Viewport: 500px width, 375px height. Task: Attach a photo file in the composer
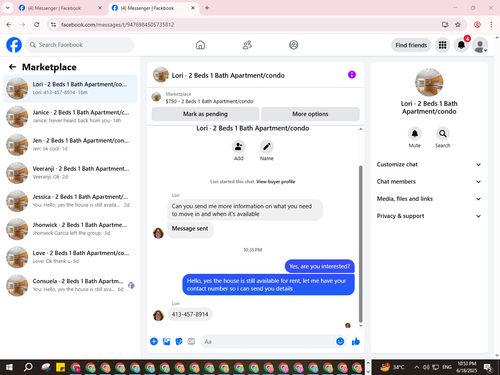tap(166, 341)
